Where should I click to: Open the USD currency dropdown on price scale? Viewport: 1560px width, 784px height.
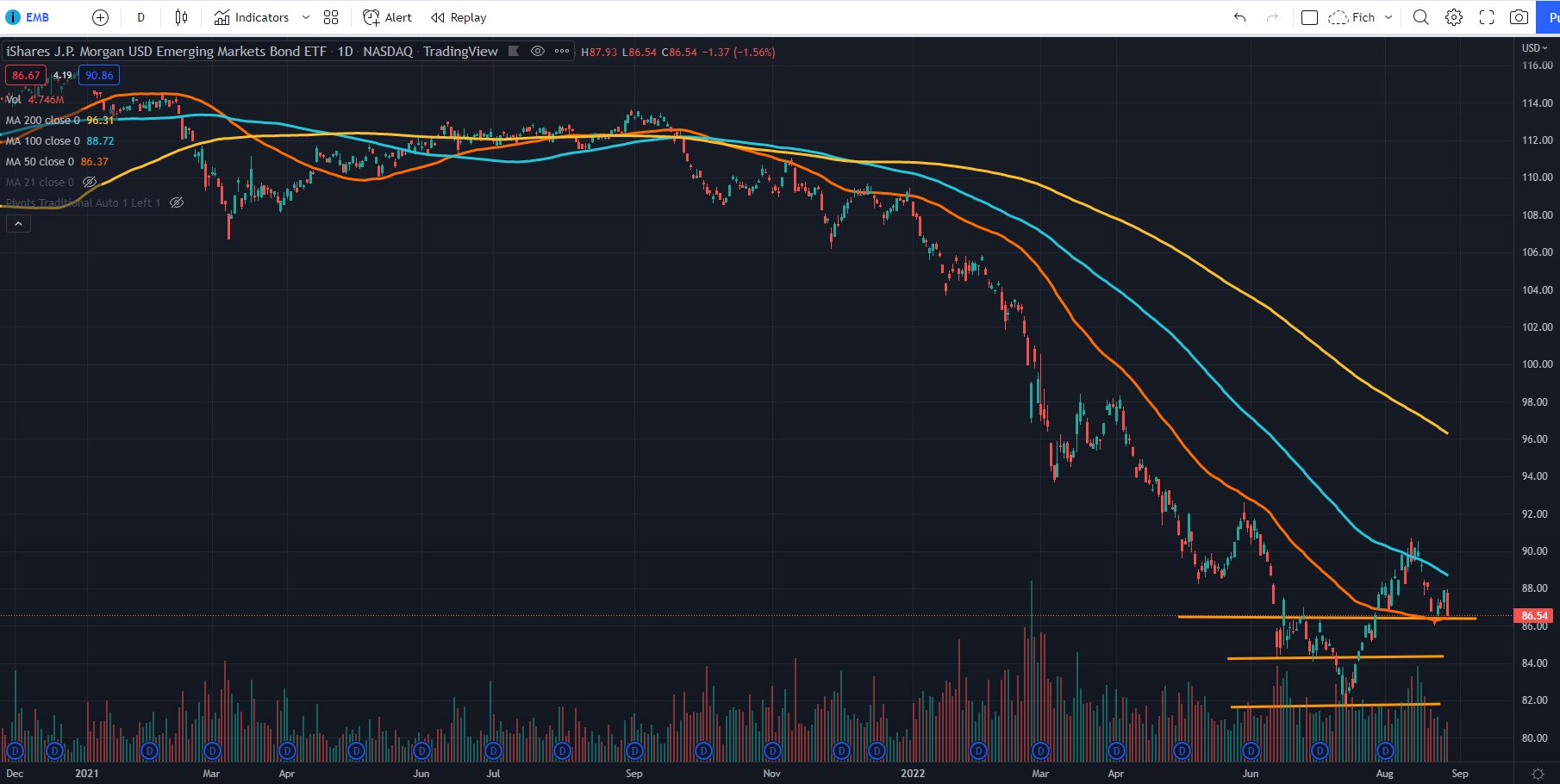click(x=1534, y=48)
